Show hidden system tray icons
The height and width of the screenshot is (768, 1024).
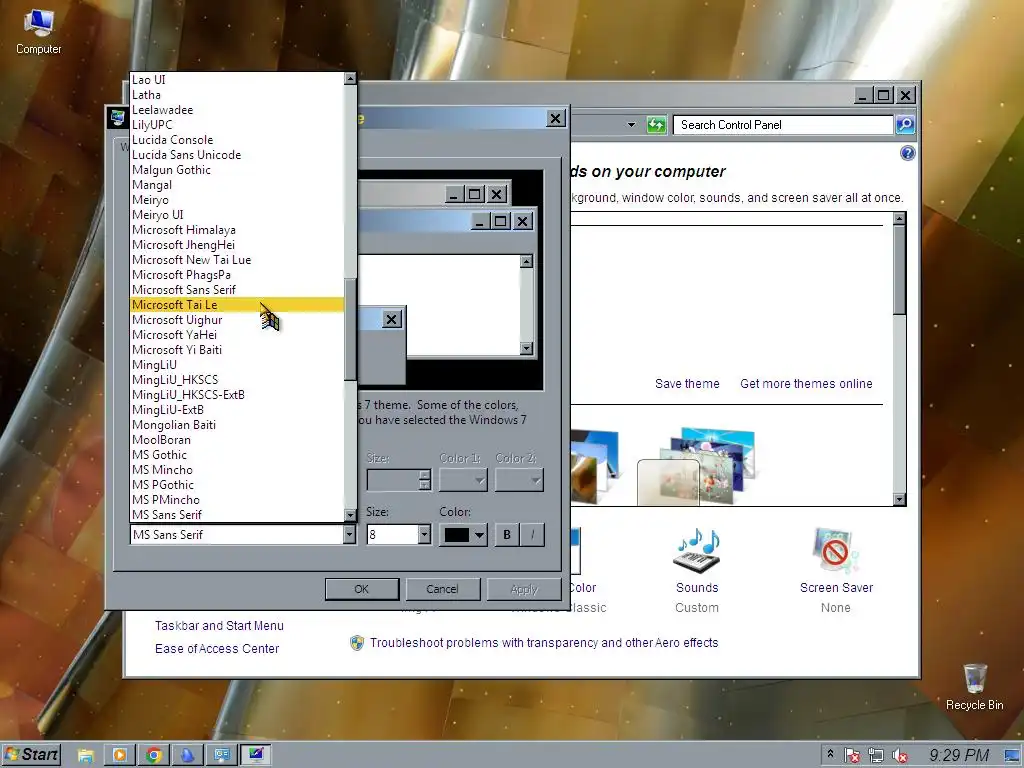point(830,754)
